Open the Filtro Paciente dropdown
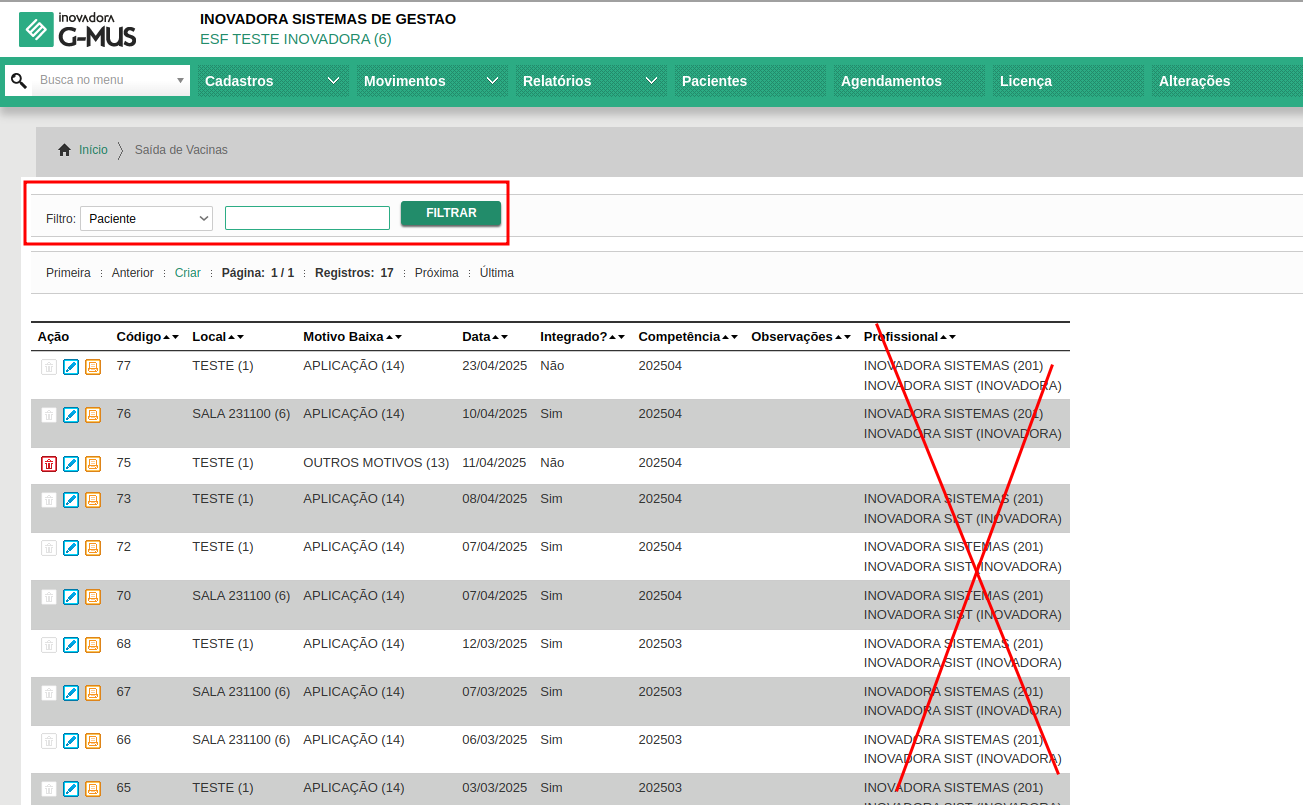The image size is (1303, 805). tap(146, 218)
